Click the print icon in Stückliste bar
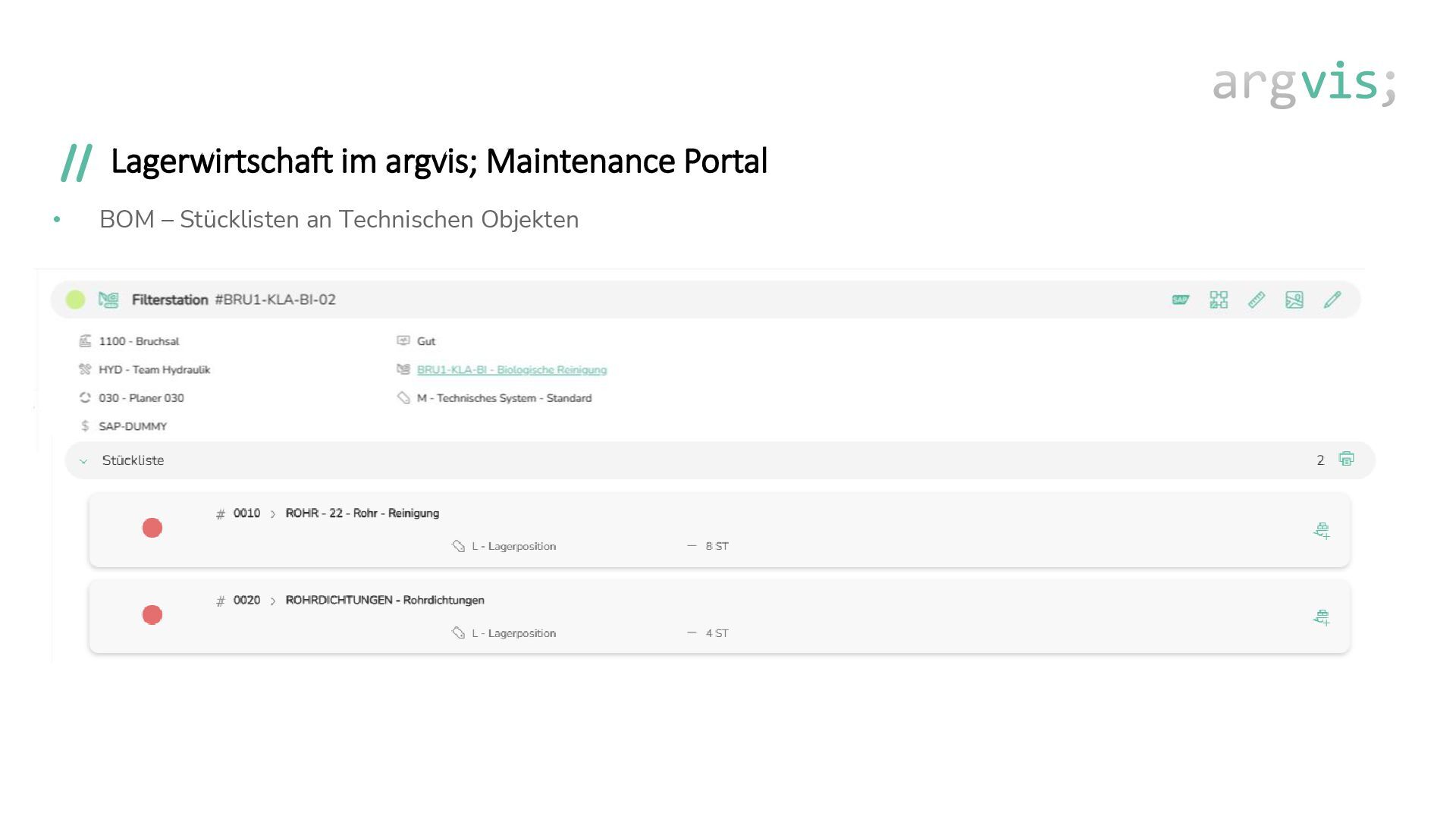This screenshot has width=1456, height=819. click(x=1346, y=459)
